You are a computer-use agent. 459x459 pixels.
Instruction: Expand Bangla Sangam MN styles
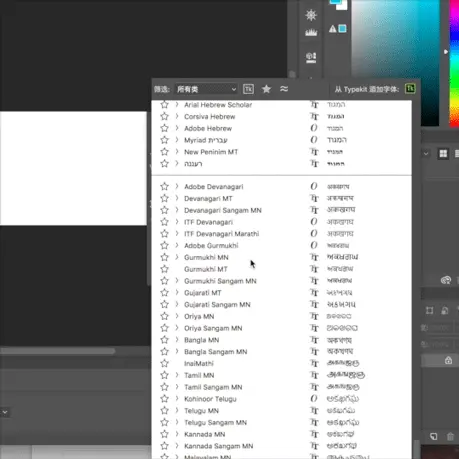[177, 351]
